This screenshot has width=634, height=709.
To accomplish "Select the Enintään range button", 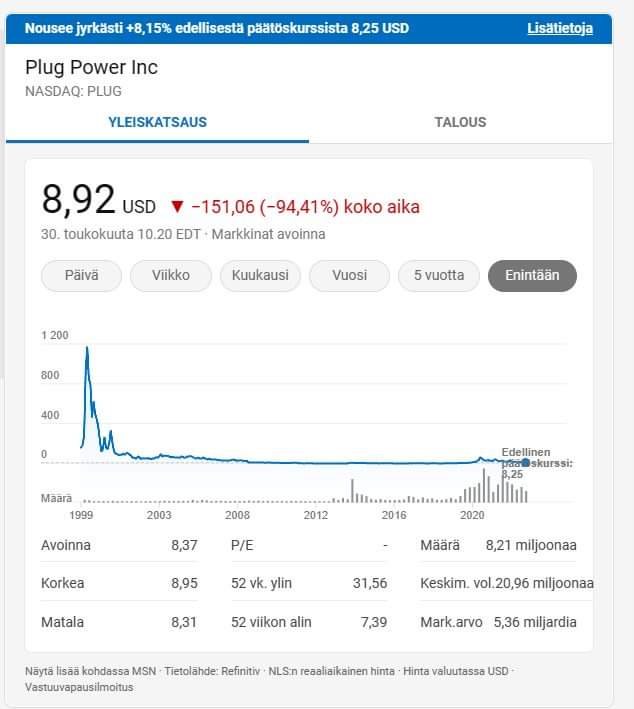I will click(x=532, y=275).
